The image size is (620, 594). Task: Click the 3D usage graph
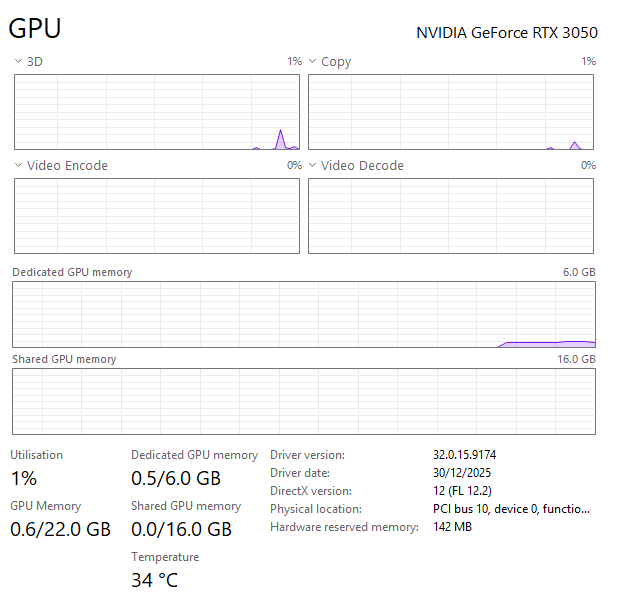tap(157, 112)
